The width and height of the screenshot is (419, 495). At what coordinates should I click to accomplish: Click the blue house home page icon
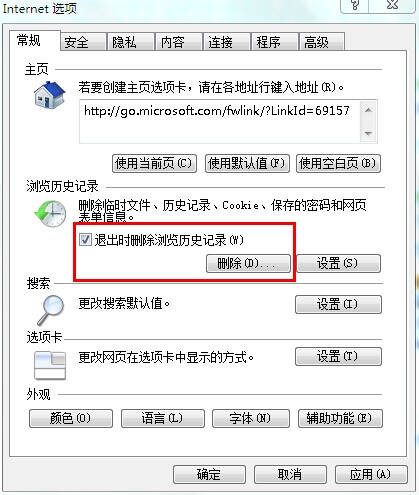coord(49,95)
